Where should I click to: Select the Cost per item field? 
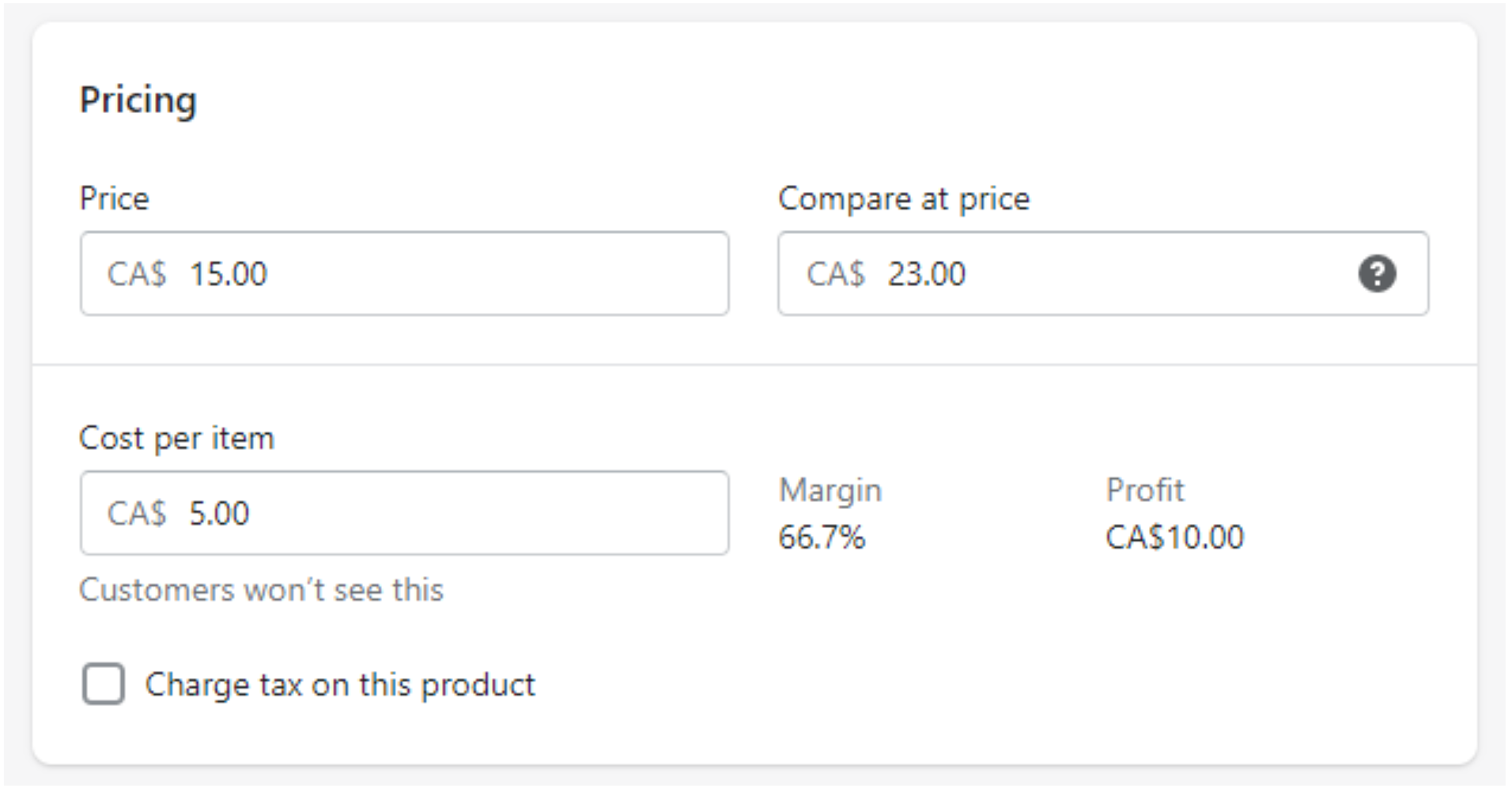pos(404,513)
